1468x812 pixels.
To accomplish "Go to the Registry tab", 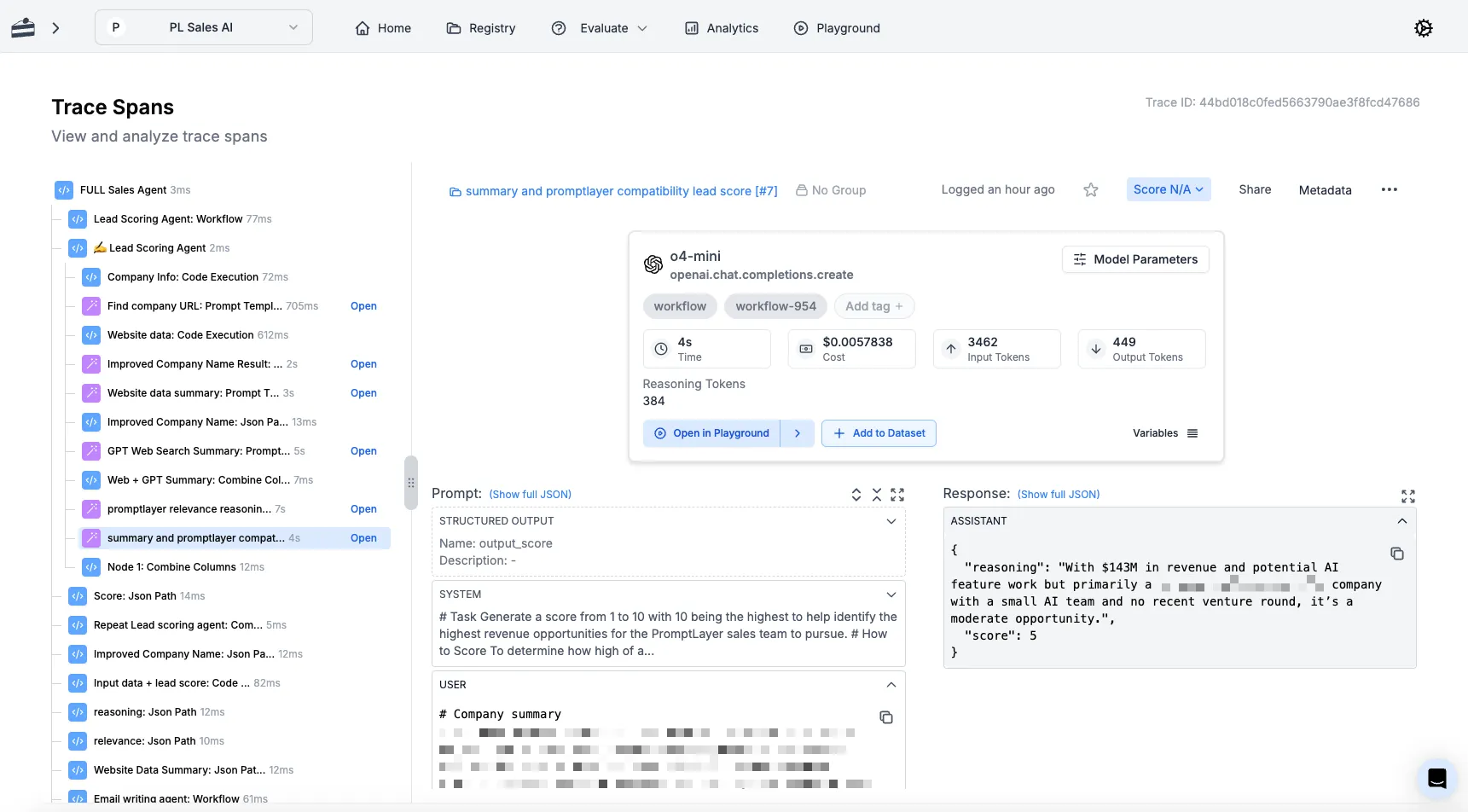I will pos(481,28).
